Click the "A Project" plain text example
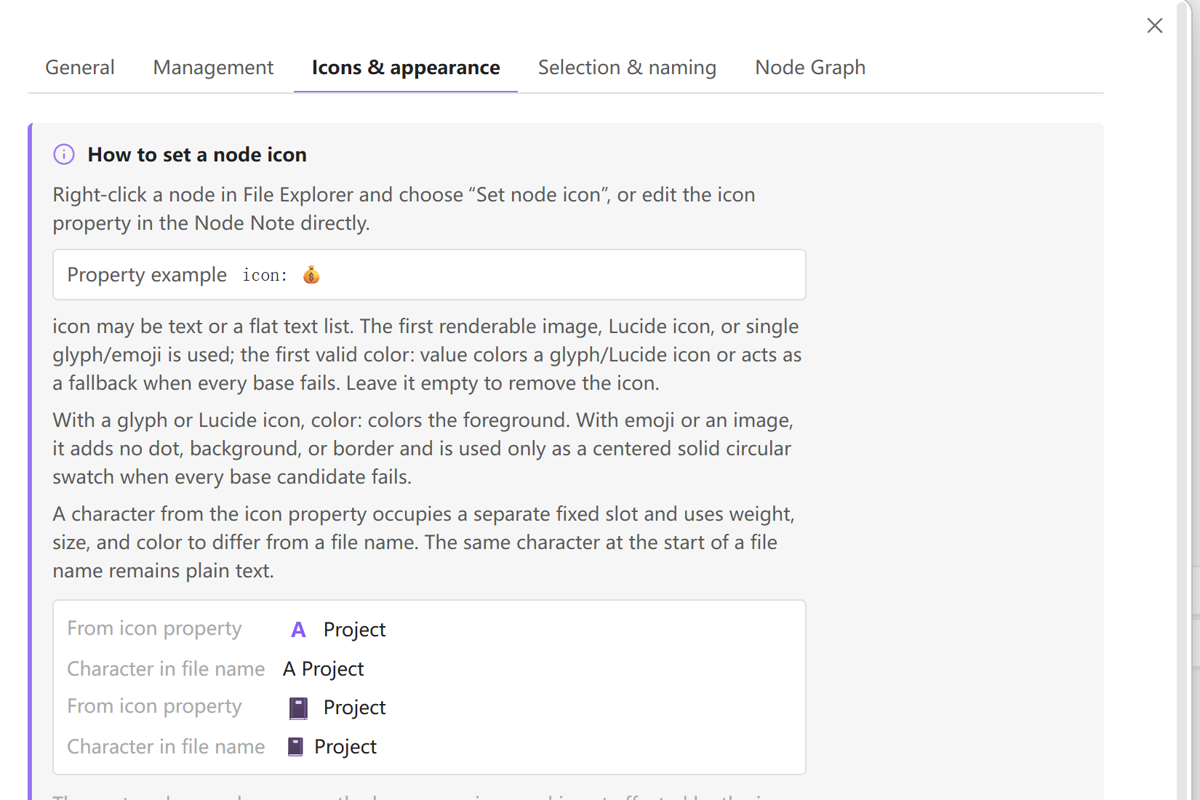This screenshot has width=1200, height=800. 323,668
